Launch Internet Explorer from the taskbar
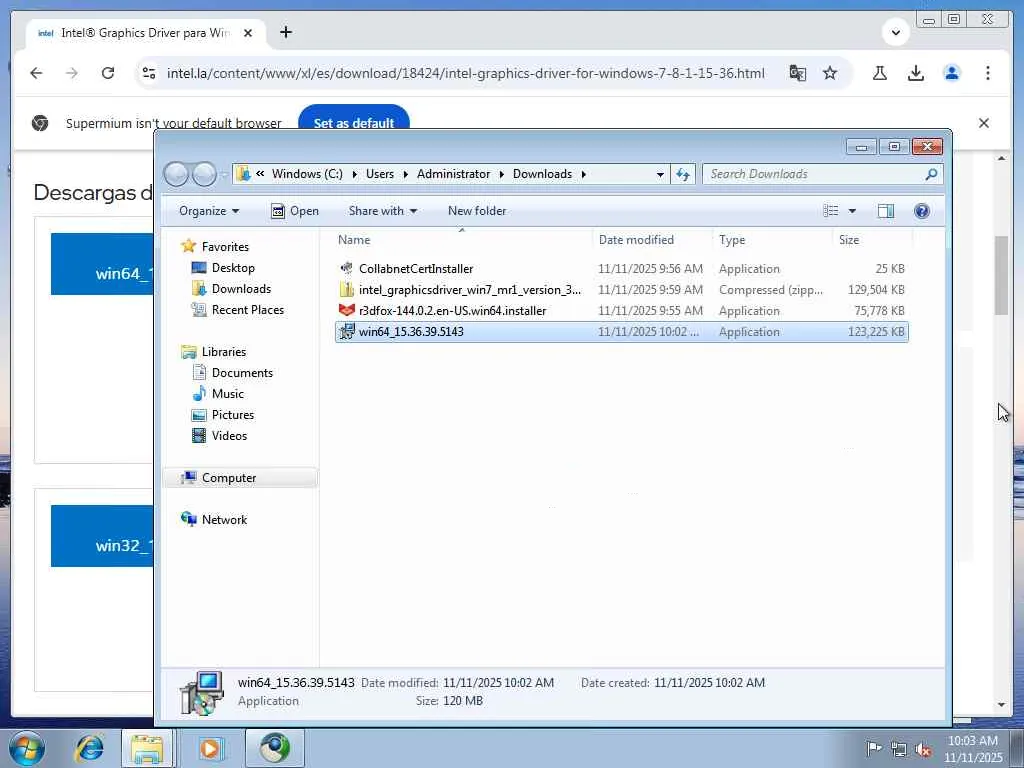 click(x=89, y=748)
